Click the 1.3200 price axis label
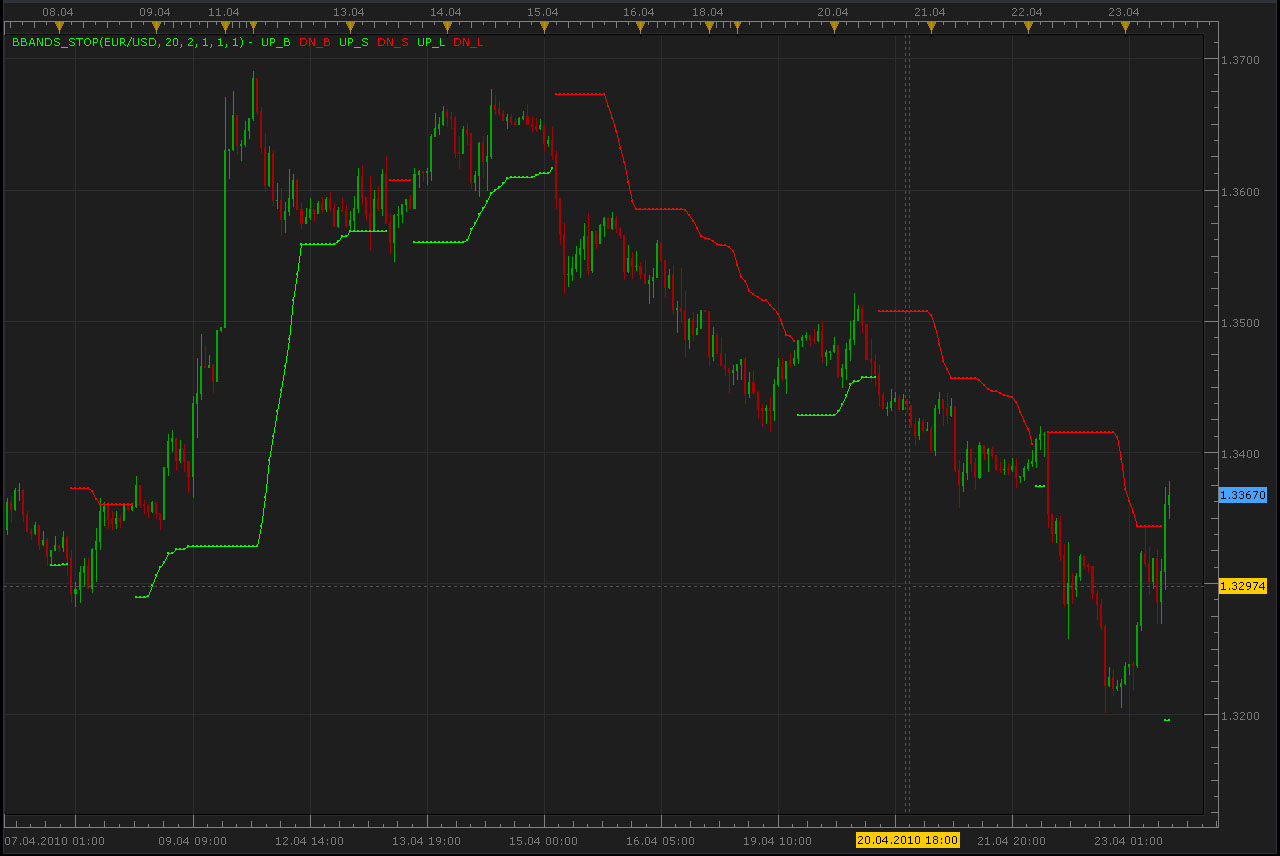 pyautogui.click(x=1241, y=716)
